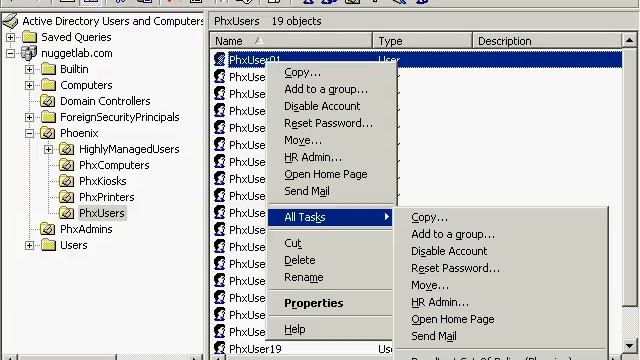This screenshot has height=360, width=640.
Task: Choose Open Home Page in All Tasks submenu
Action: click(x=453, y=319)
